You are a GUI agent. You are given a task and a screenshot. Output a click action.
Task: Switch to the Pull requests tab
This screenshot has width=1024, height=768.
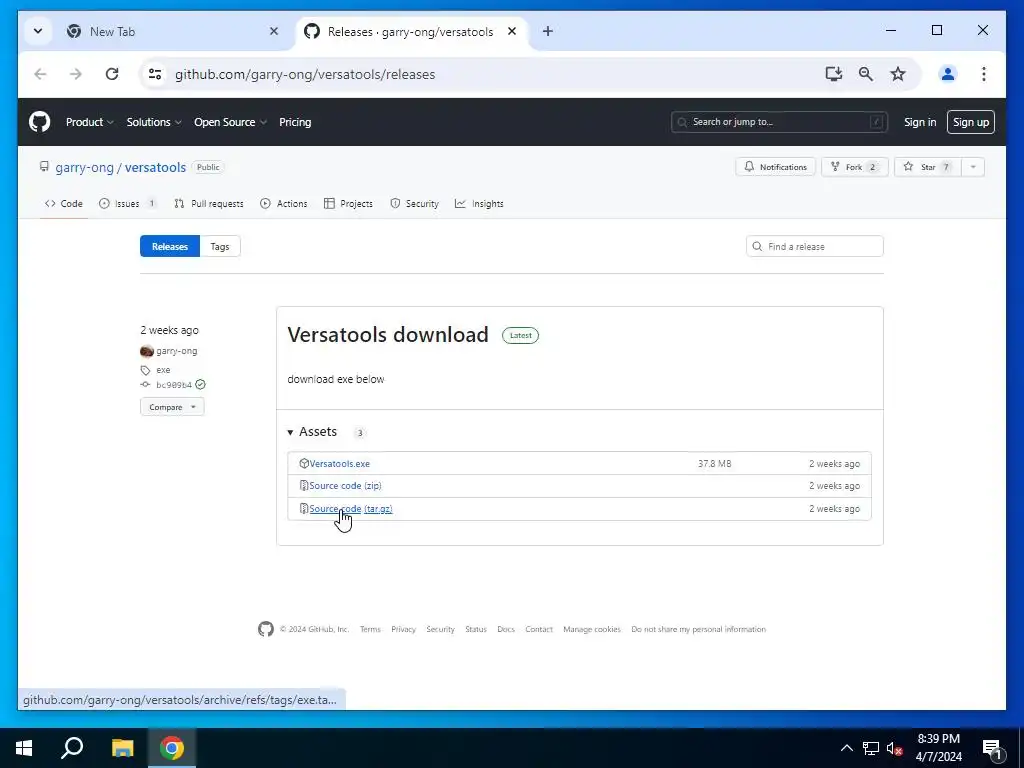209,204
